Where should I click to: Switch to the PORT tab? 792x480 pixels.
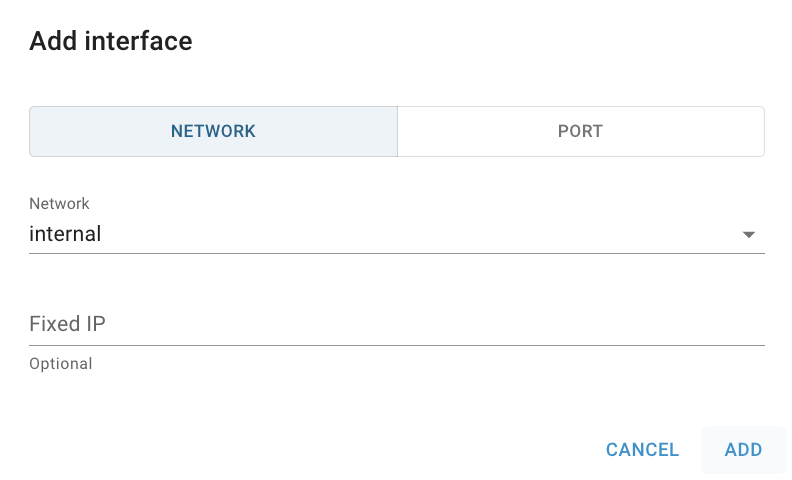tap(580, 131)
